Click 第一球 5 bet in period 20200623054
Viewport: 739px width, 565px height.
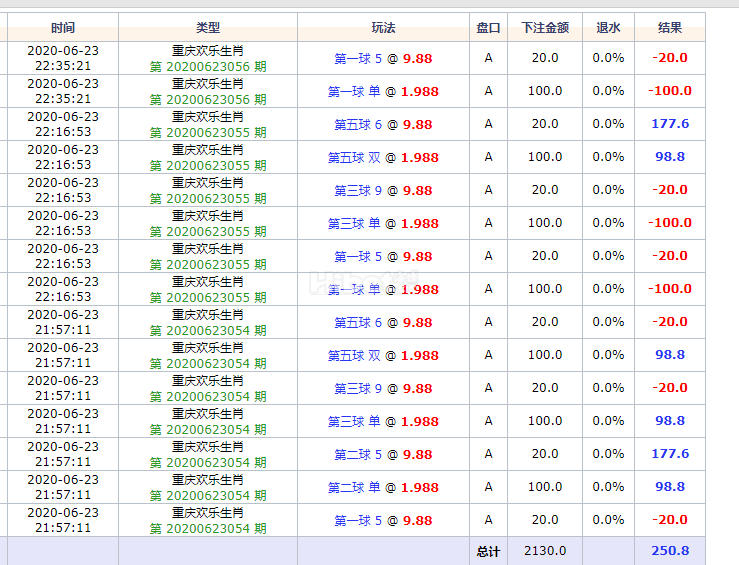383,520
